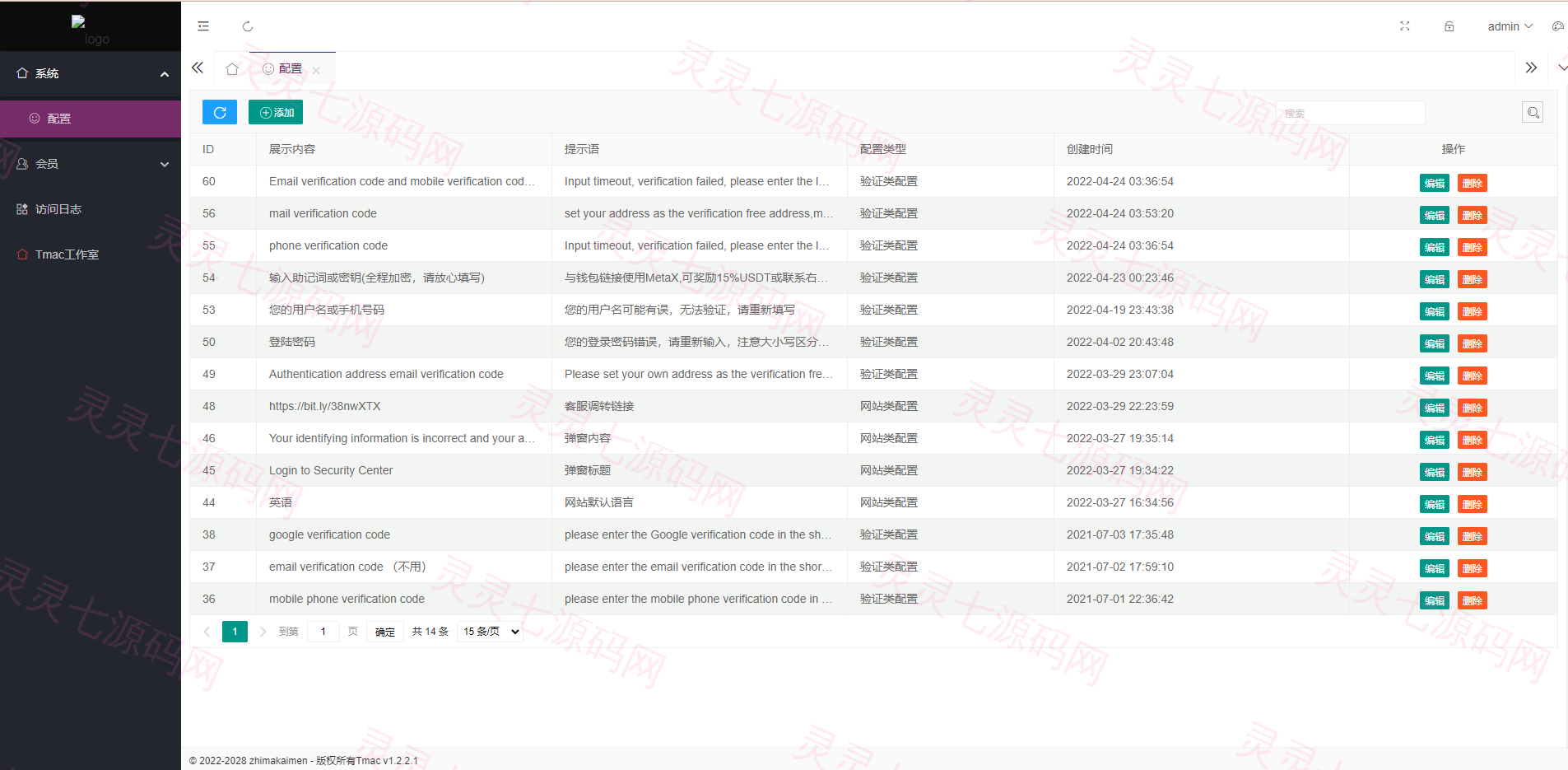Delete the row with ID 60
Screen dimensions: 1568x770
tap(1473, 183)
